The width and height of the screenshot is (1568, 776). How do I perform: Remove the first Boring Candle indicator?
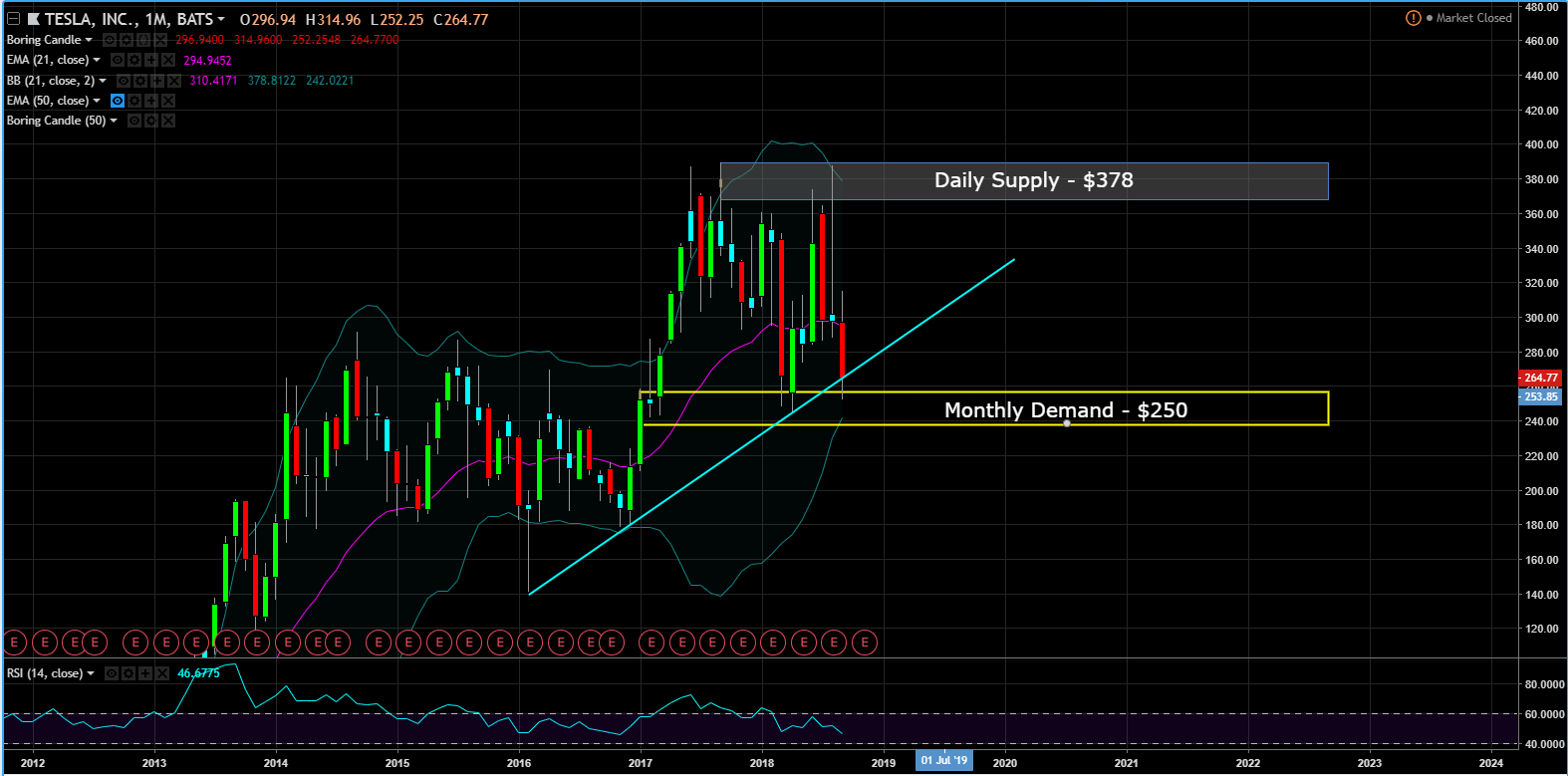point(160,40)
